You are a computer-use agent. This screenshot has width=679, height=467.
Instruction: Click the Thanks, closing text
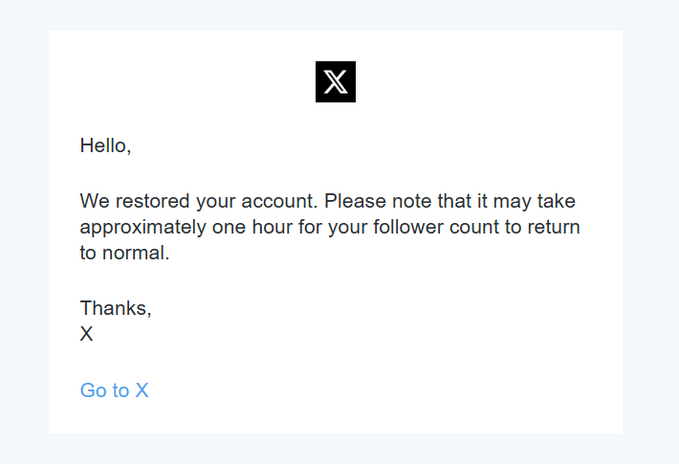pos(116,308)
